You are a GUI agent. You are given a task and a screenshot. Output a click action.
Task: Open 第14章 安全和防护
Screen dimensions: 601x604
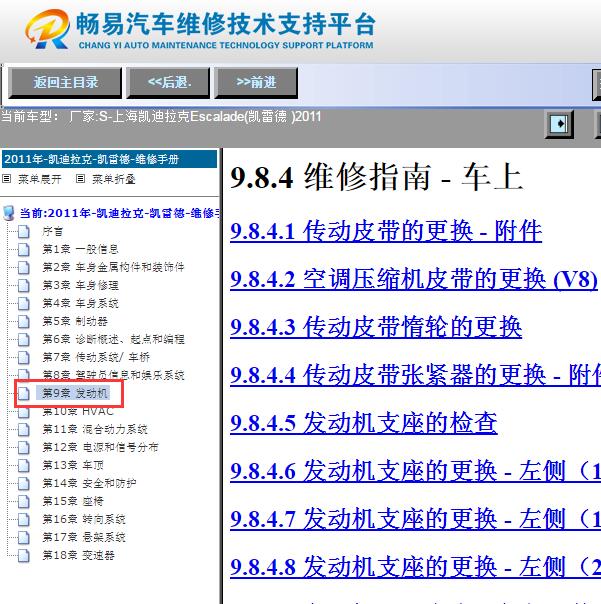[x=89, y=483]
